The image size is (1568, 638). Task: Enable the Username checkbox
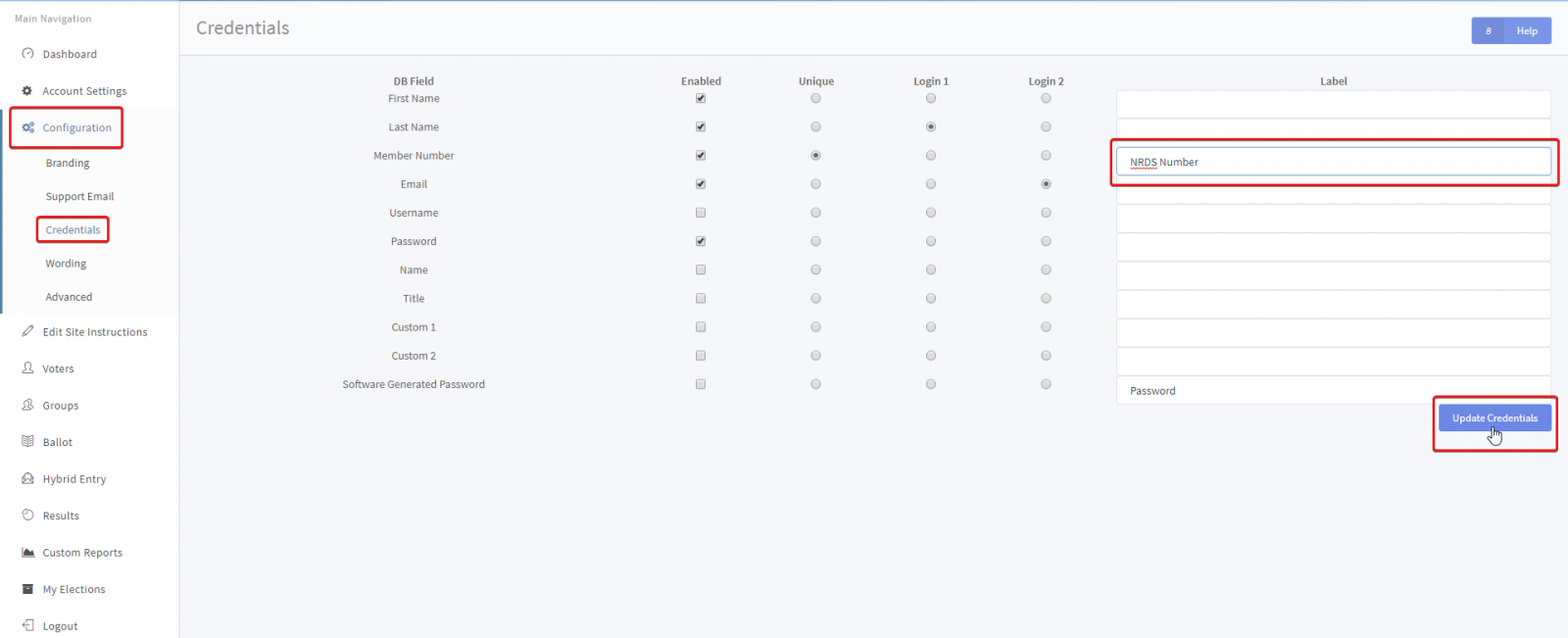[x=701, y=213]
